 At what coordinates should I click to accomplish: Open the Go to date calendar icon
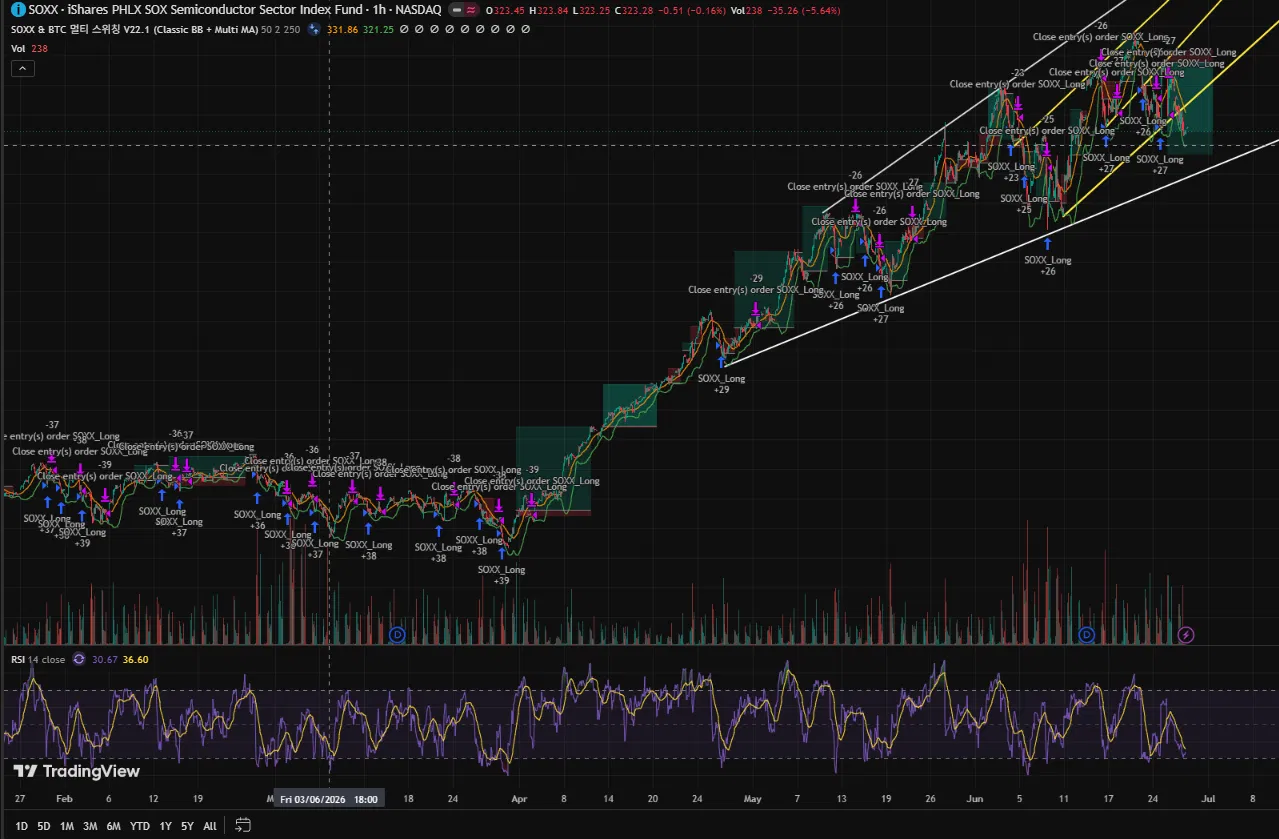242,826
